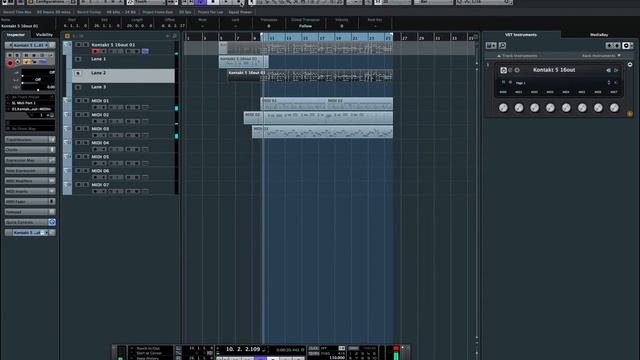This screenshot has height=360, width=640.
Task: Toggle mute on Lane 1
Action: coord(78,59)
